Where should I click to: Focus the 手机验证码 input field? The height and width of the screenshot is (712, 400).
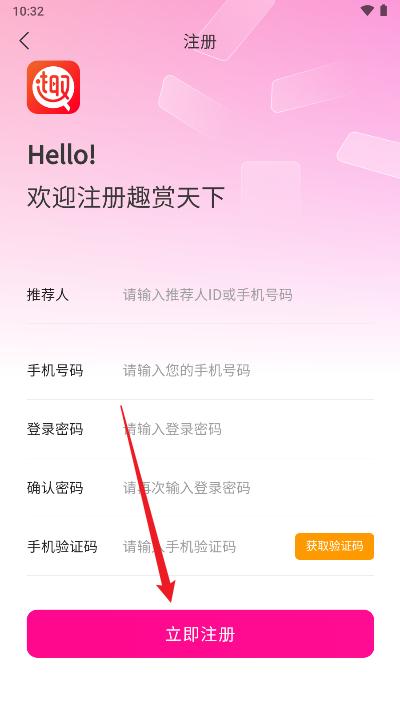[x=207, y=546]
